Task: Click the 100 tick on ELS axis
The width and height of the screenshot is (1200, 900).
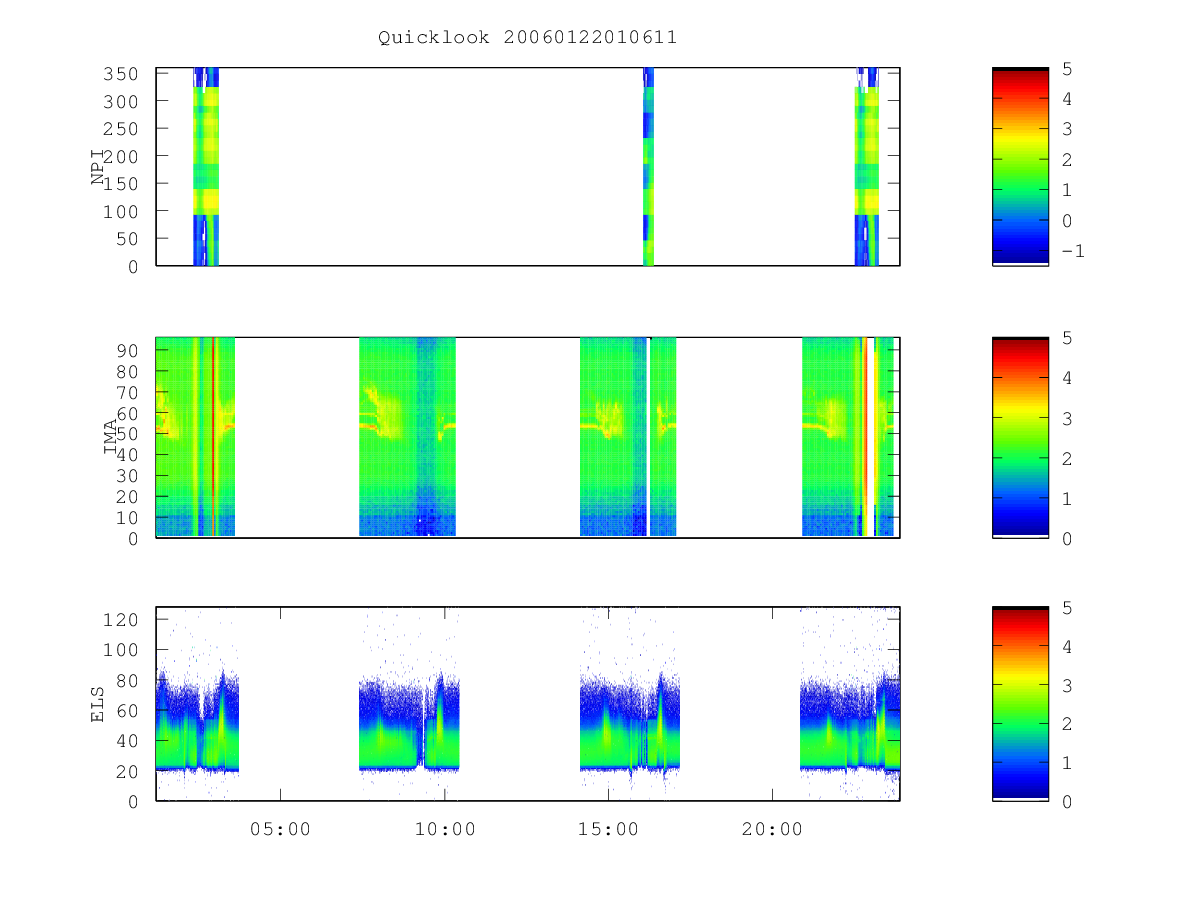Action: pos(121,650)
